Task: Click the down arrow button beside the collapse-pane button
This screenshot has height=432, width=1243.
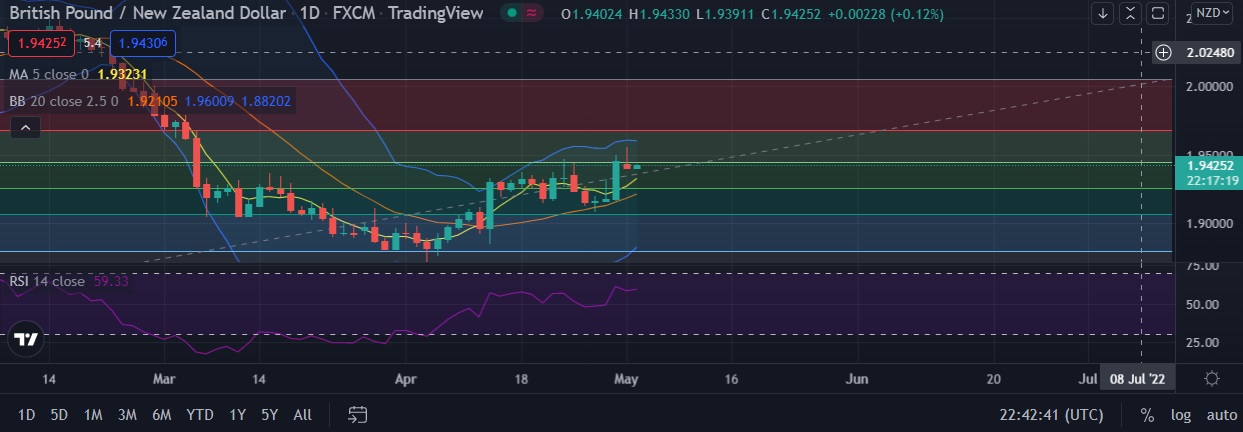Action: [1102, 13]
